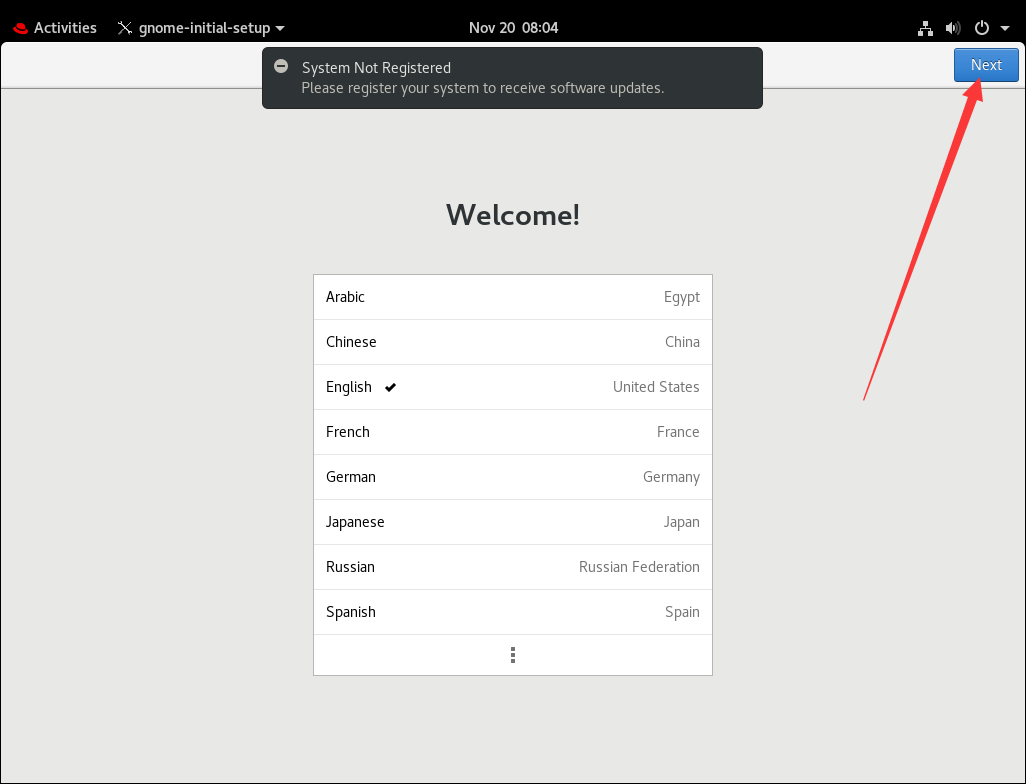
Task: Select Spanish language row
Action: [512, 612]
